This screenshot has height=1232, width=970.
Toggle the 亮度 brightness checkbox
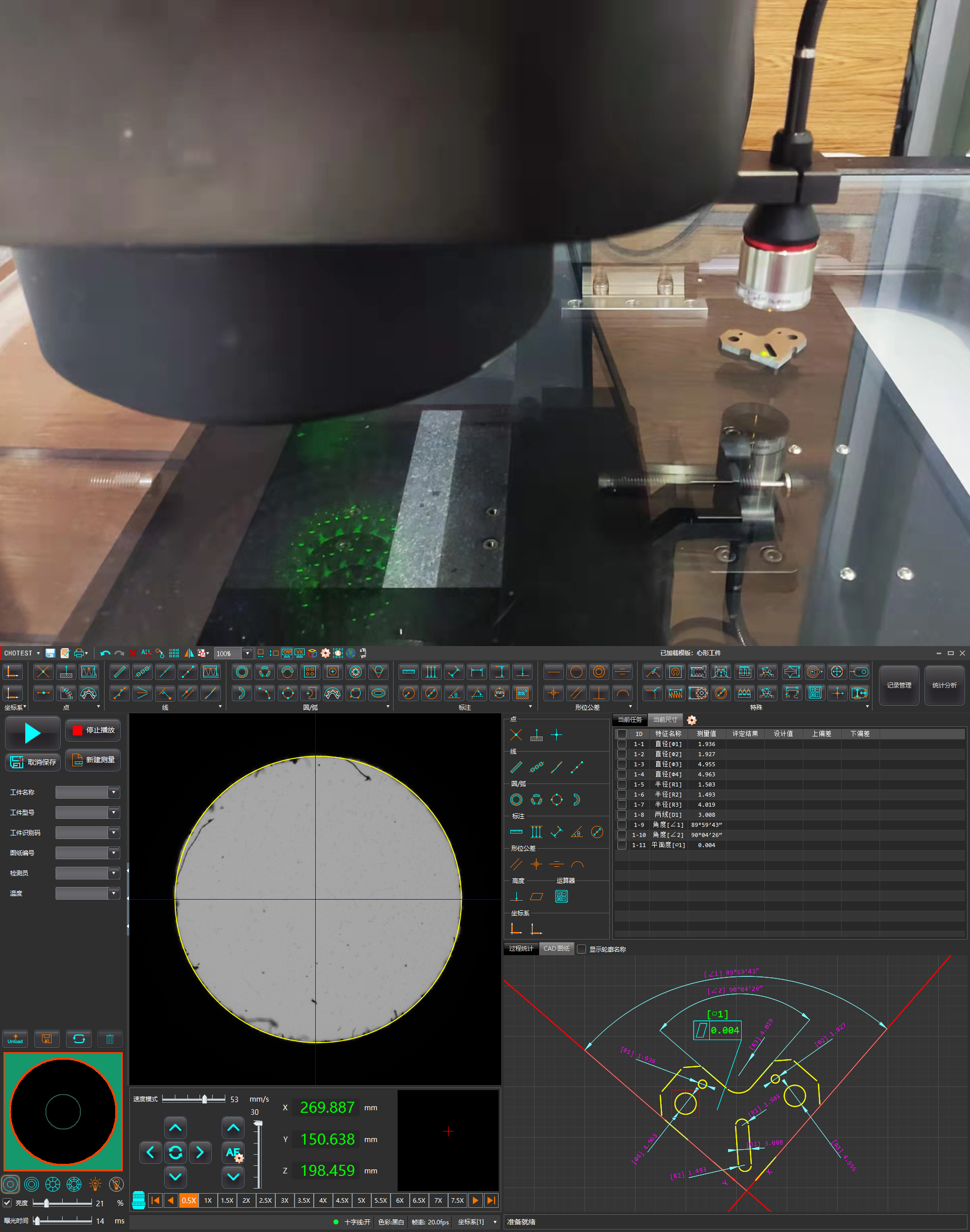pyautogui.click(x=8, y=1203)
